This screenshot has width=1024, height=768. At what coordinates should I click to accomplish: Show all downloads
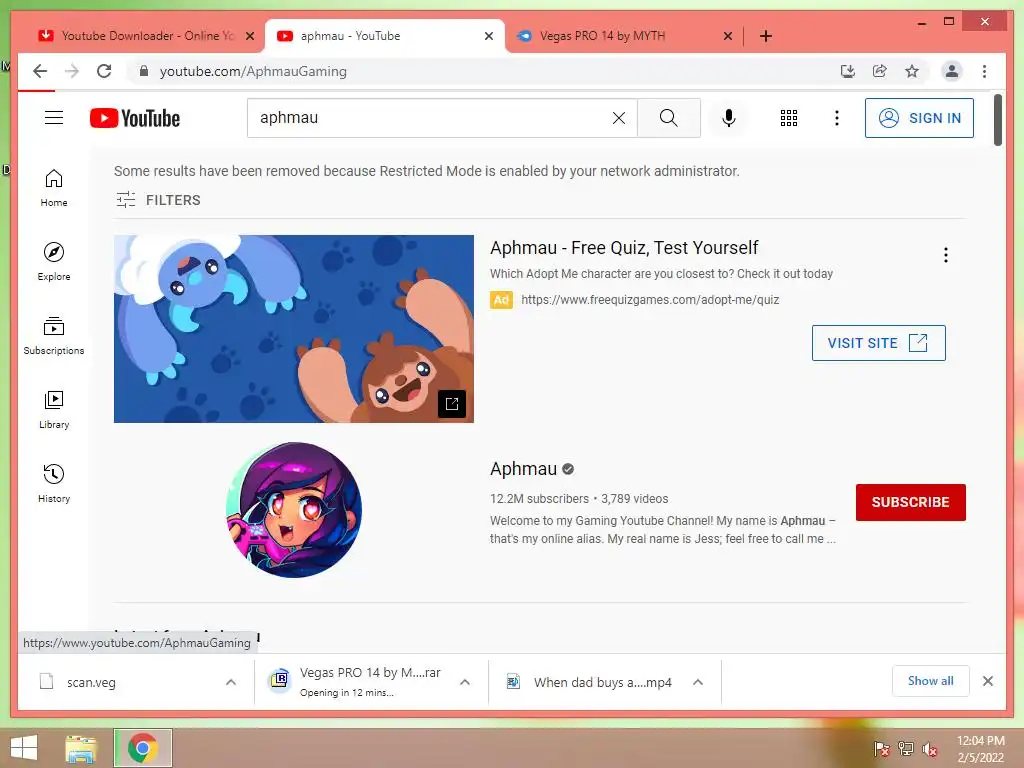930,681
